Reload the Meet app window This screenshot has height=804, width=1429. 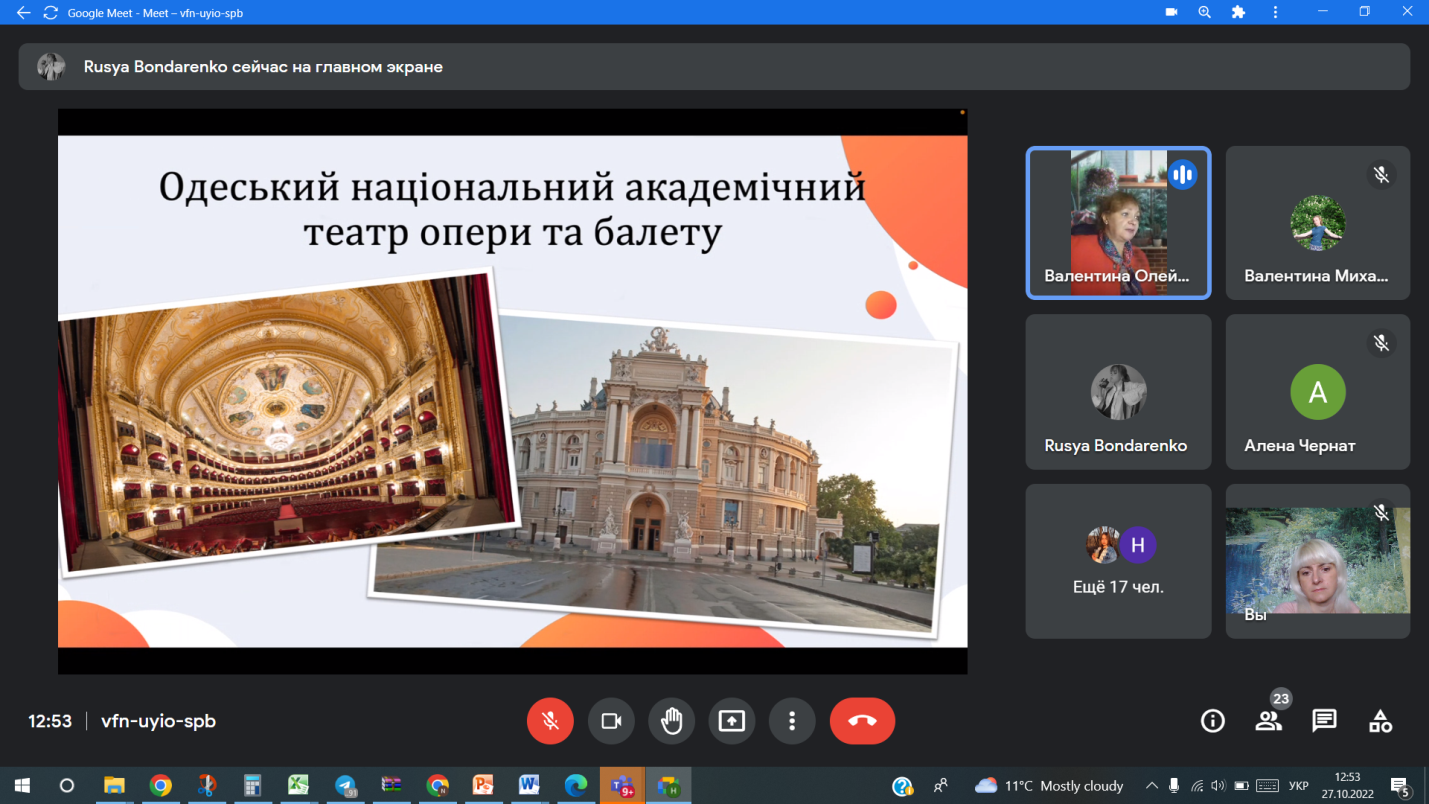pyautogui.click(x=50, y=13)
